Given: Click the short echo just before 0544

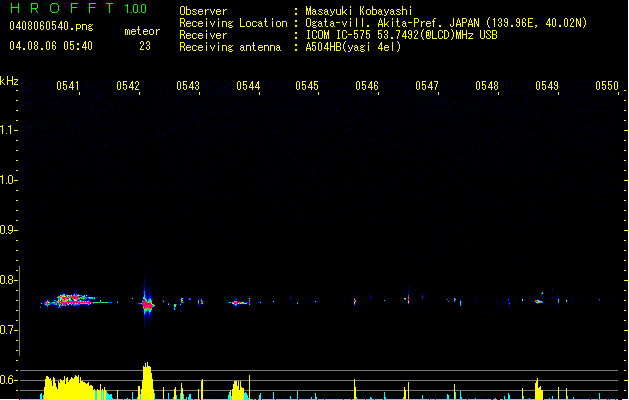Looking at the screenshot, I should (x=239, y=303).
